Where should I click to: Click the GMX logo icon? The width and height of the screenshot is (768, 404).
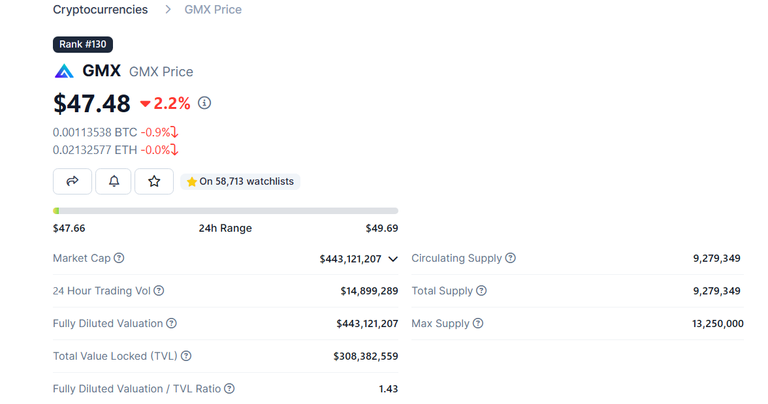64,71
